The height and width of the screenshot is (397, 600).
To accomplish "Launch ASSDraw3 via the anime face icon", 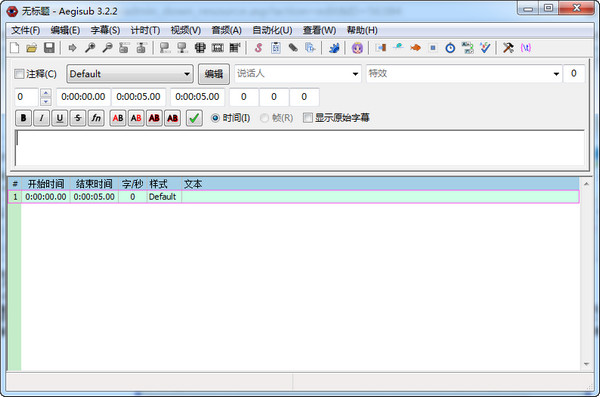I will (357, 48).
